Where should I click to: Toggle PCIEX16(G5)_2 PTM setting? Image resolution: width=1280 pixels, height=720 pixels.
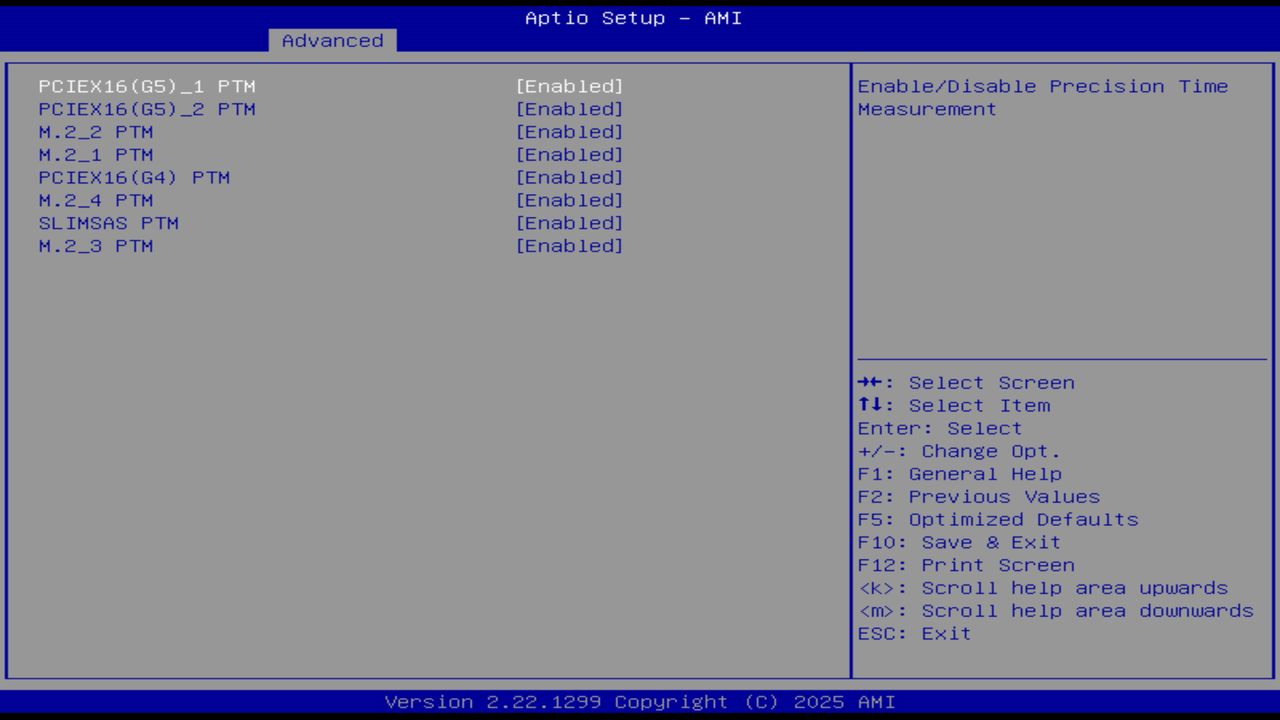click(x=570, y=108)
